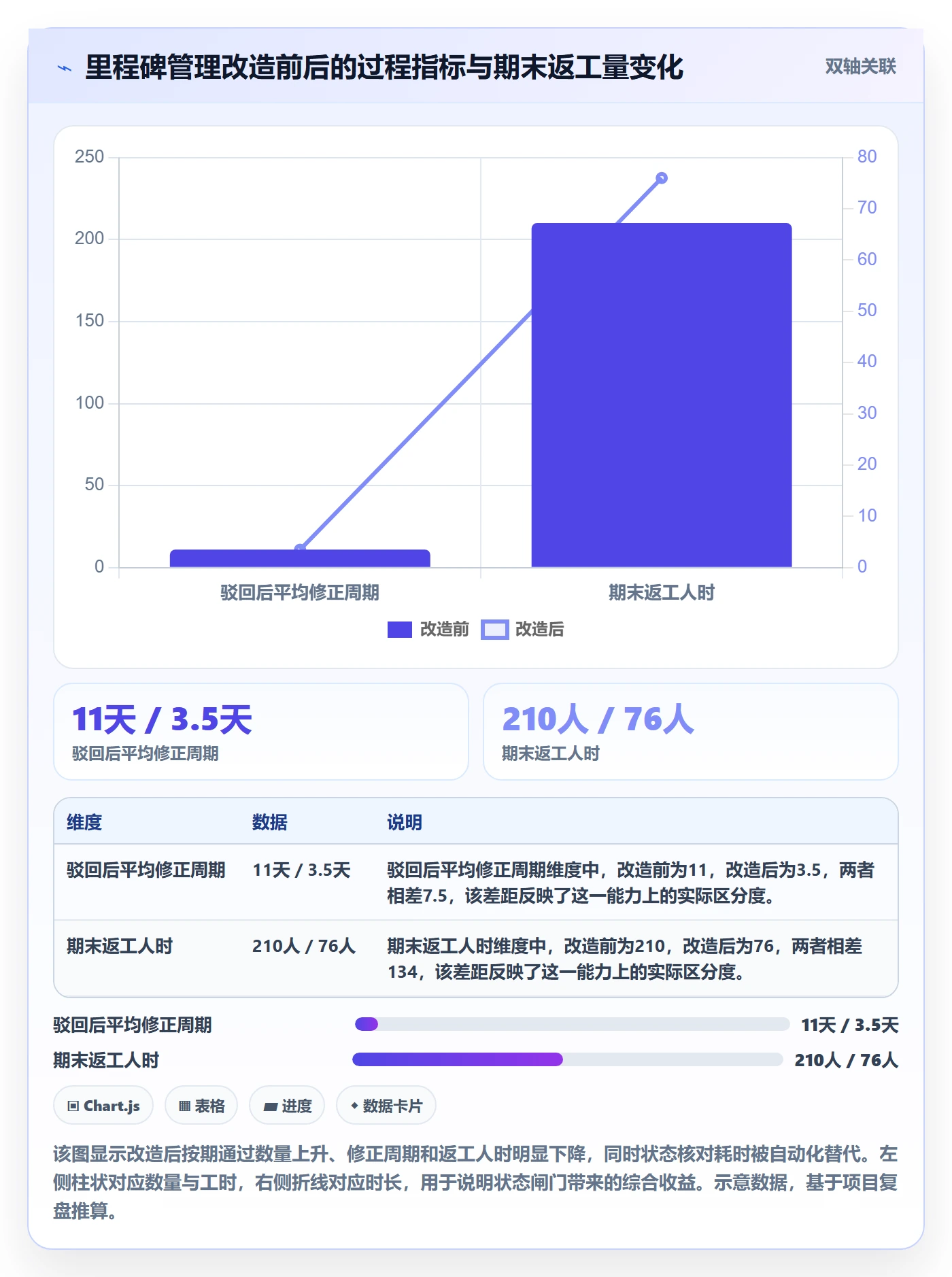Click the summary paragraph starting with 该图显示改造后
The height and width of the screenshot is (1277, 952).
coord(475,1182)
